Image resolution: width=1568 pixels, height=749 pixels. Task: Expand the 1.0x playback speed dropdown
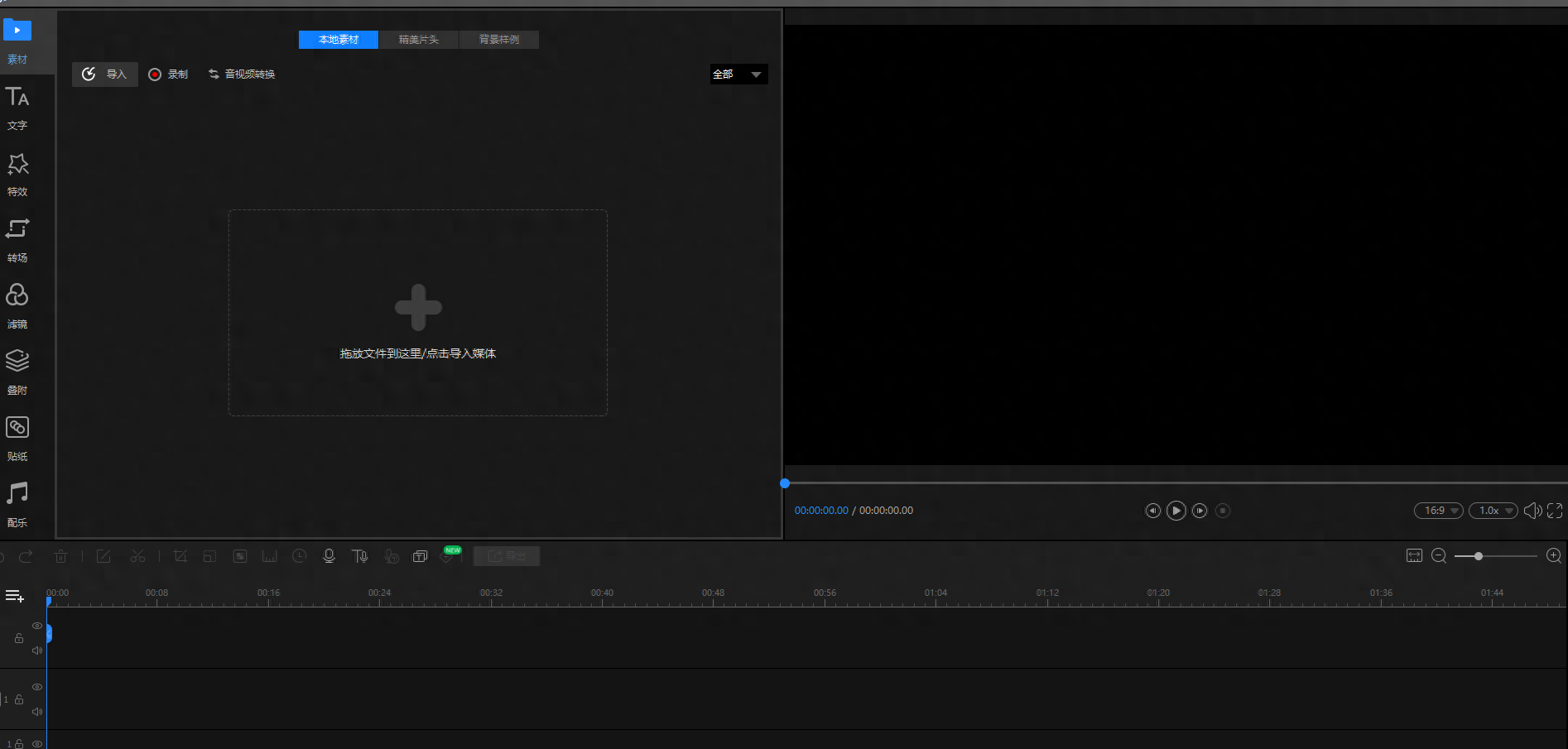1493,511
